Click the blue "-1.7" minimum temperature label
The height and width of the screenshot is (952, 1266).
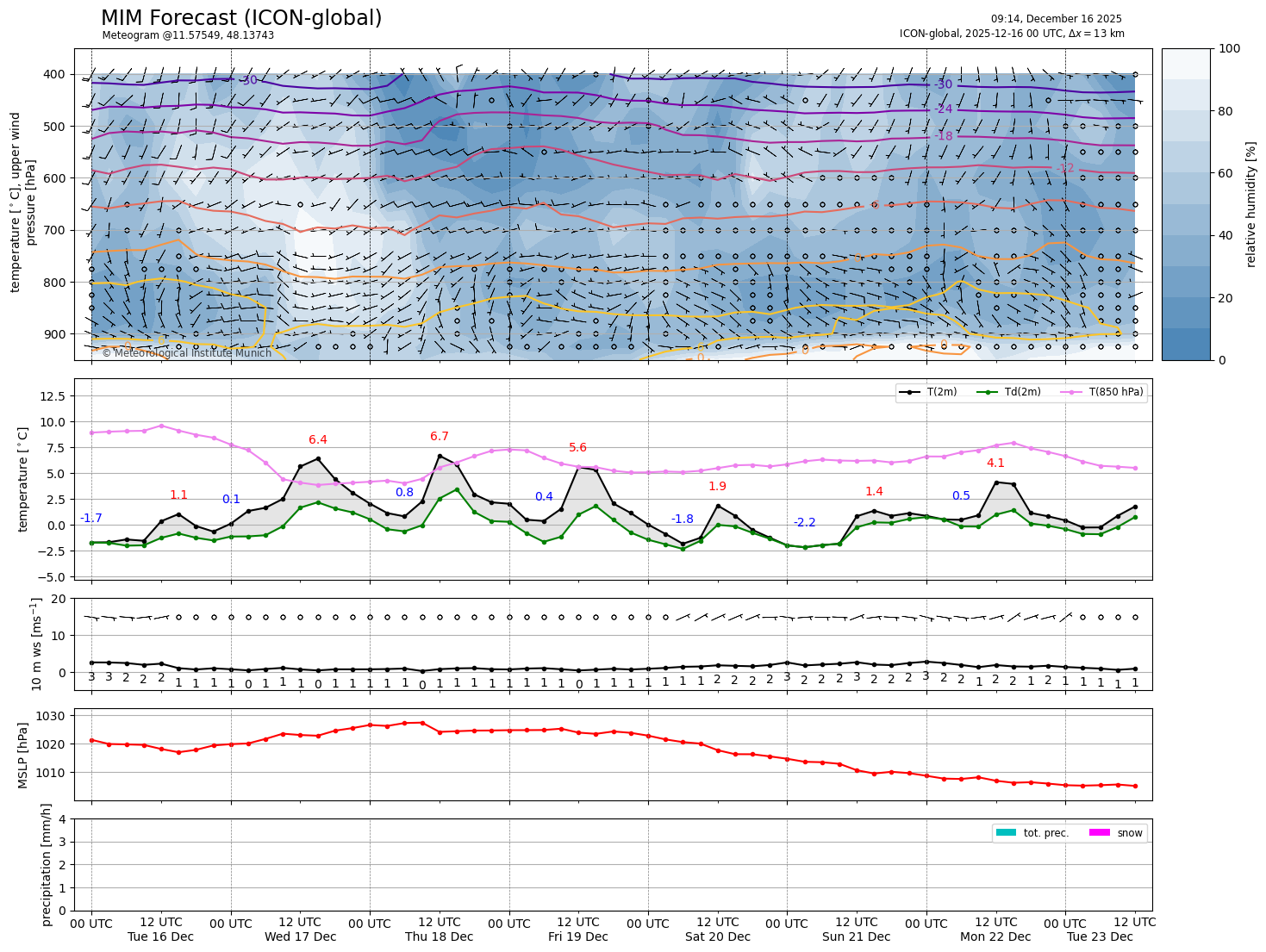click(x=91, y=519)
